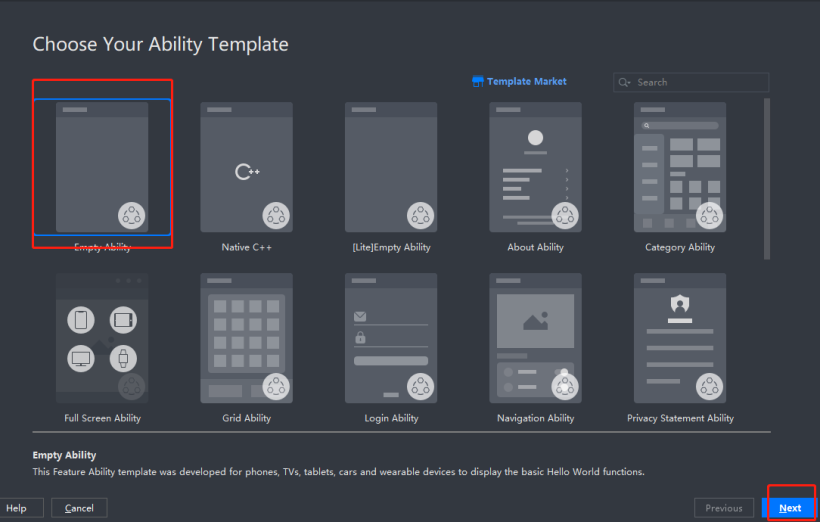This screenshot has height=522, width=820.
Task: Click the tablet device icon in Full Screen Ability
Action: tap(123, 320)
